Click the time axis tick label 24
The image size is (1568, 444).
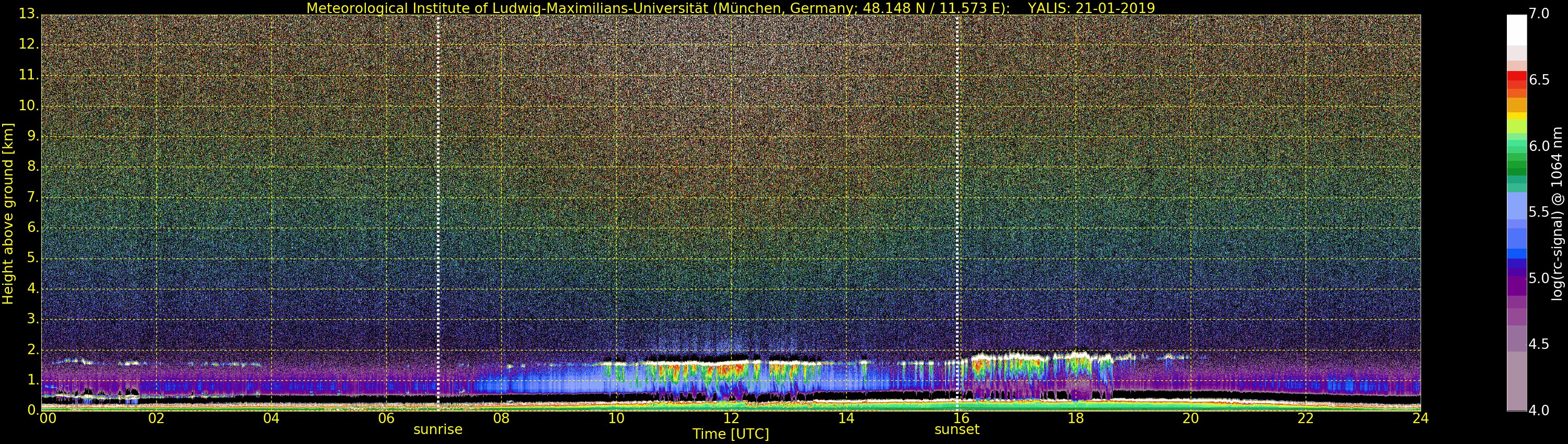coord(1420,418)
